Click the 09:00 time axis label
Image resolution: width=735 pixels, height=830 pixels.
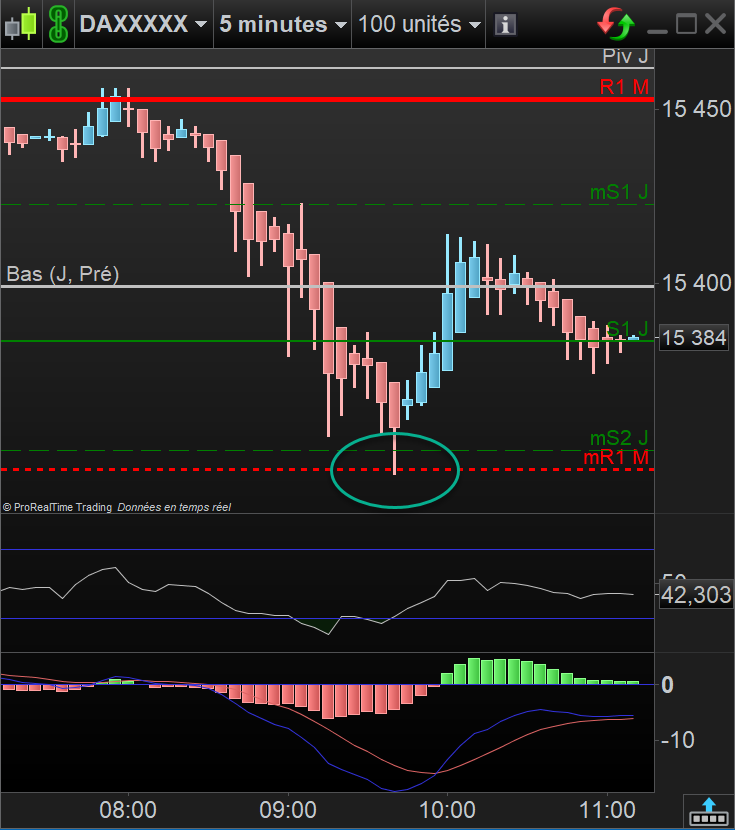288,810
